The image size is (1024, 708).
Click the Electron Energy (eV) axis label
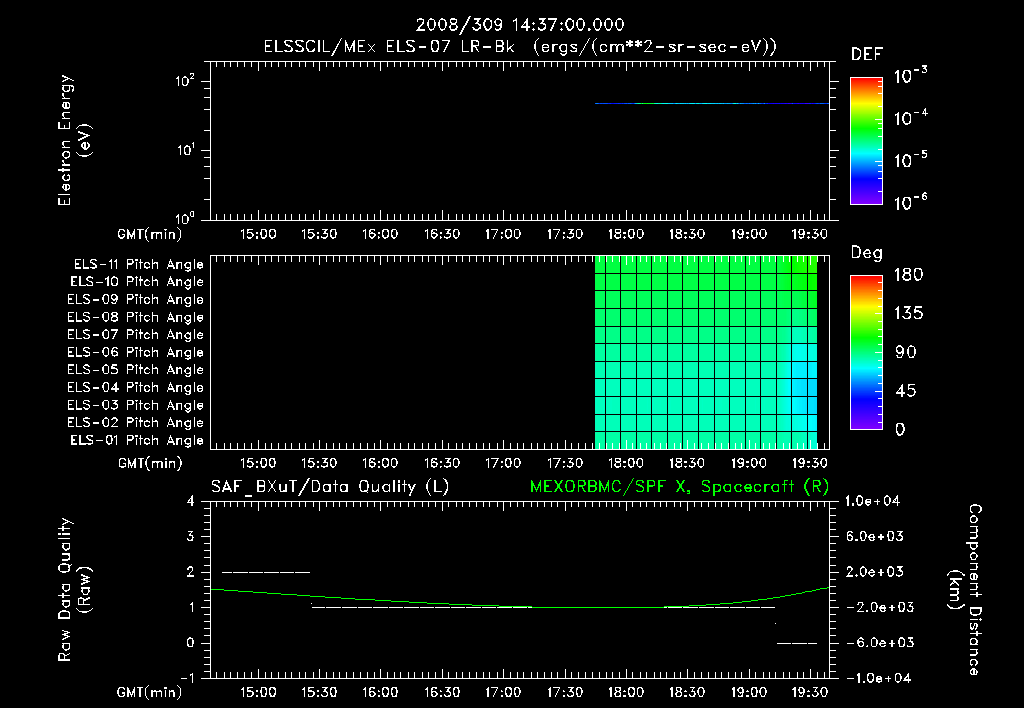(74, 140)
